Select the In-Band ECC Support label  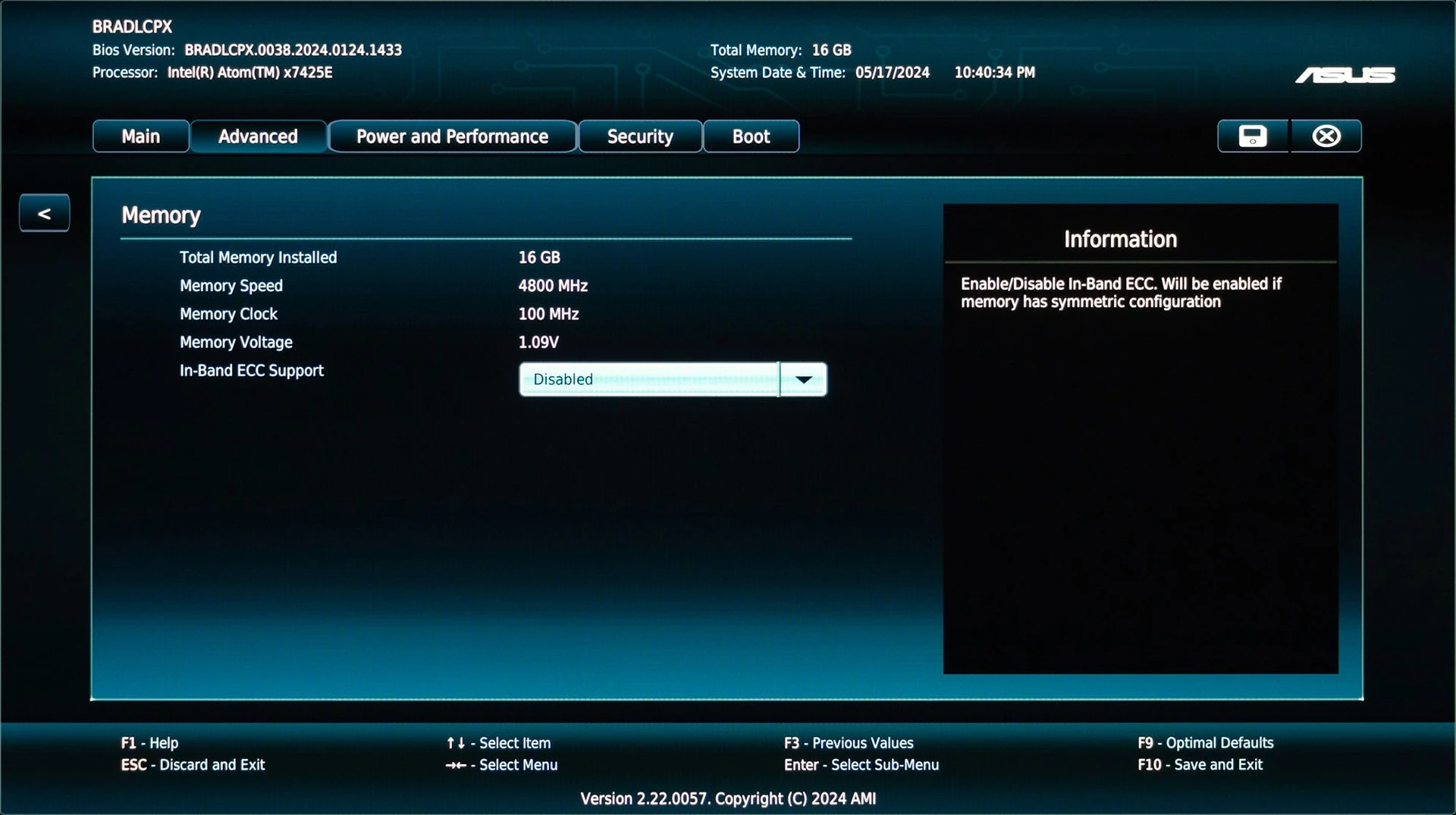tap(252, 371)
